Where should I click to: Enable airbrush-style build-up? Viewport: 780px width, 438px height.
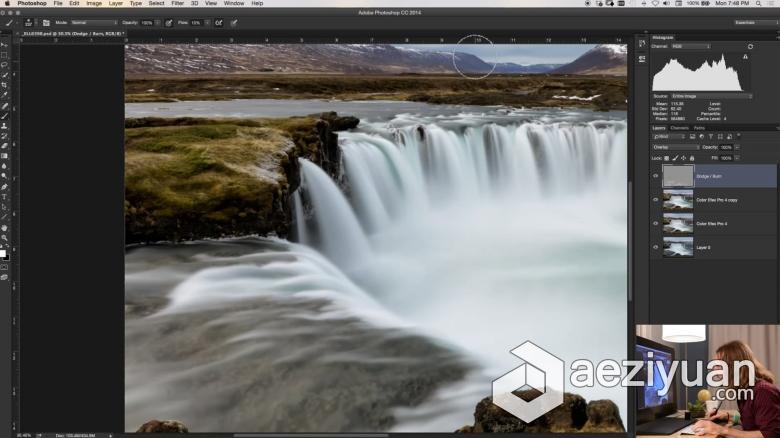218,22
